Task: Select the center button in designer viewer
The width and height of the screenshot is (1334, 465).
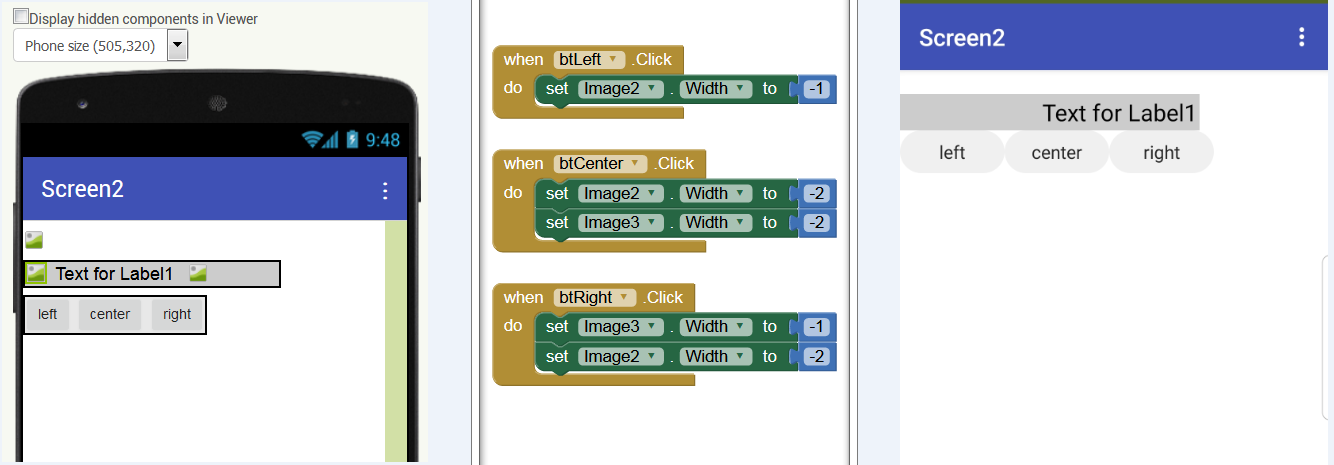Action: coord(110,314)
